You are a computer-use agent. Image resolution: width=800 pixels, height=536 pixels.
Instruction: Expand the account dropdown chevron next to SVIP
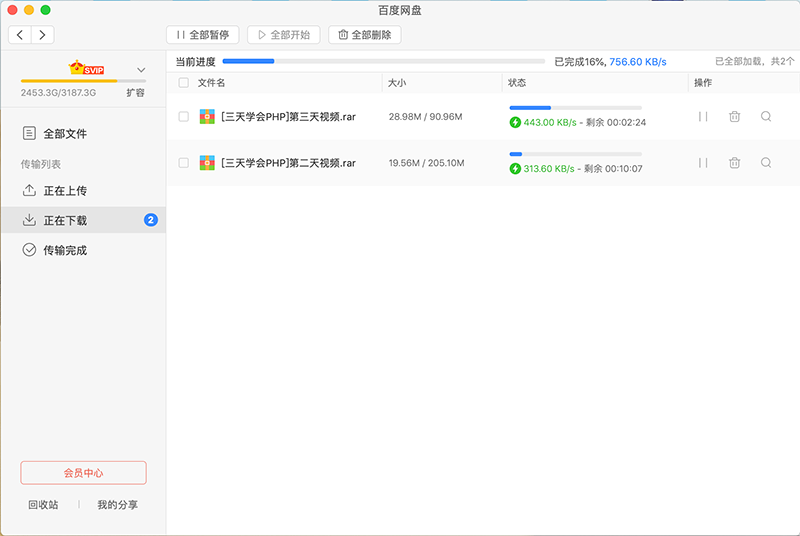click(x=141, y=70)
